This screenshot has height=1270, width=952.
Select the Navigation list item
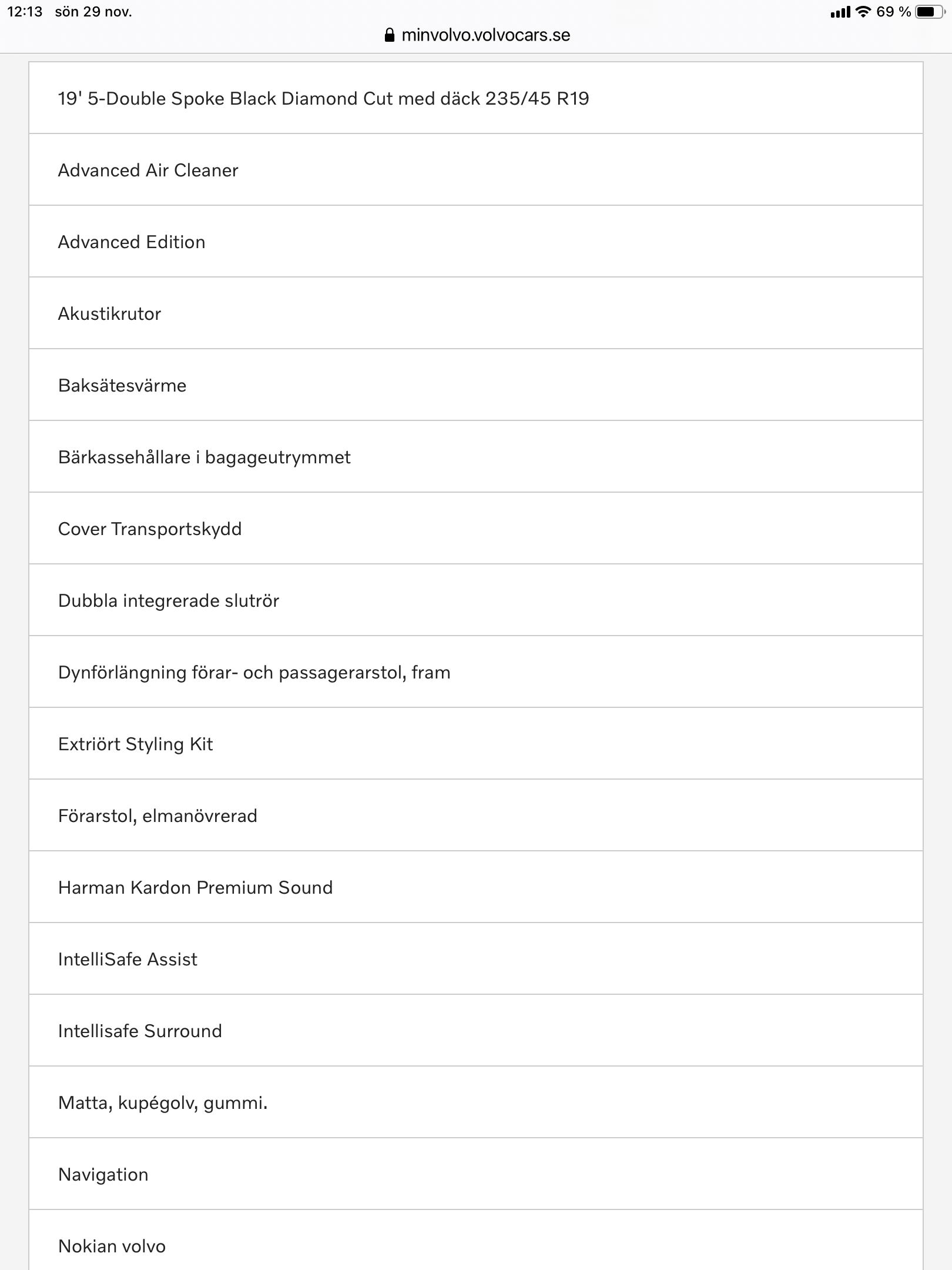[476, 1174]
